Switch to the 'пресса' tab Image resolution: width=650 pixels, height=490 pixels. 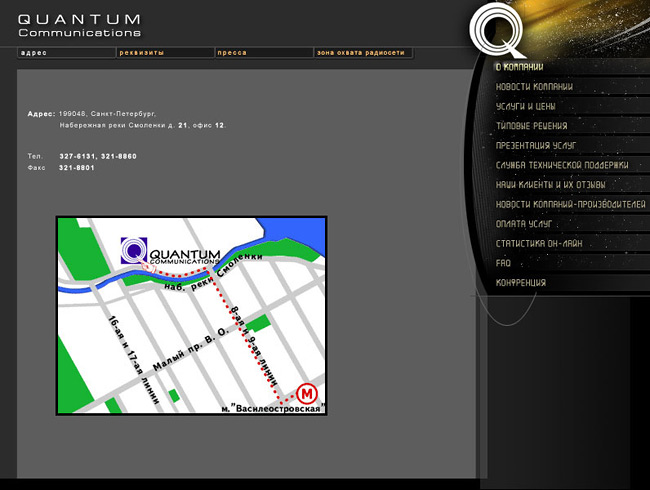coord(264,53)
